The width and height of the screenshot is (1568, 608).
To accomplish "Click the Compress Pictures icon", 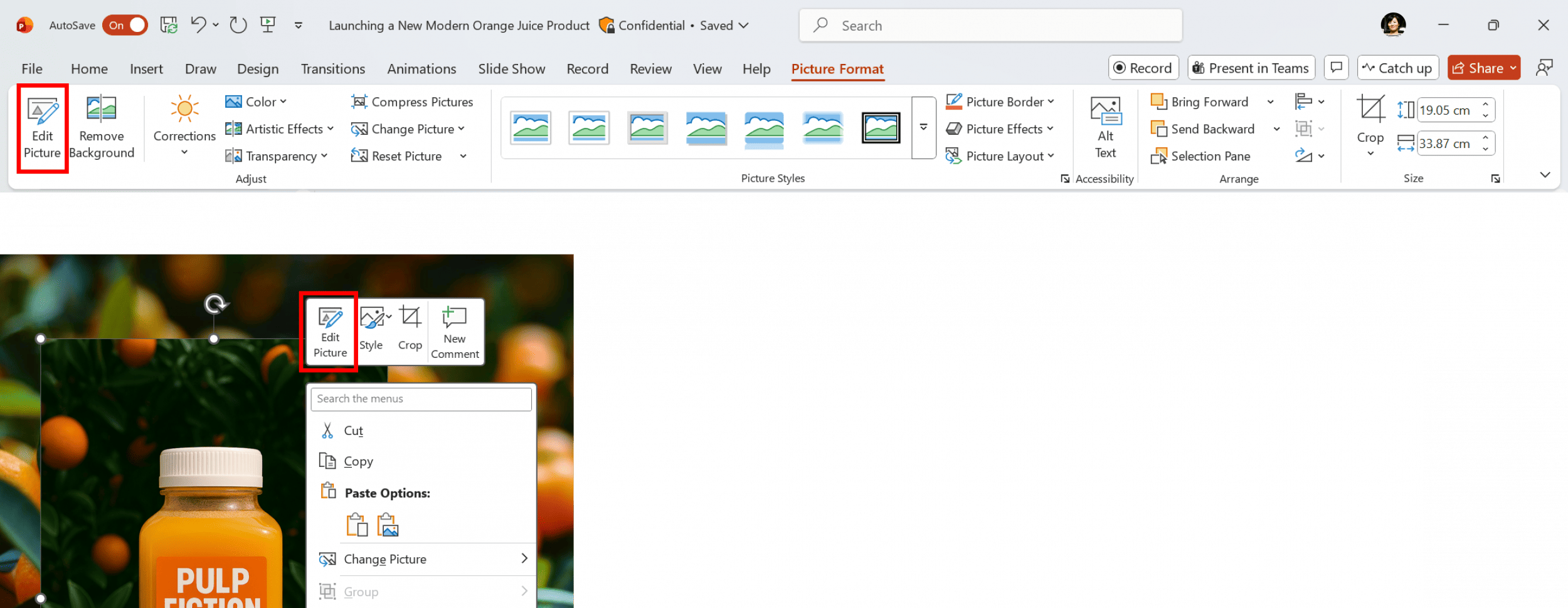I will click(x=359, y=102).
